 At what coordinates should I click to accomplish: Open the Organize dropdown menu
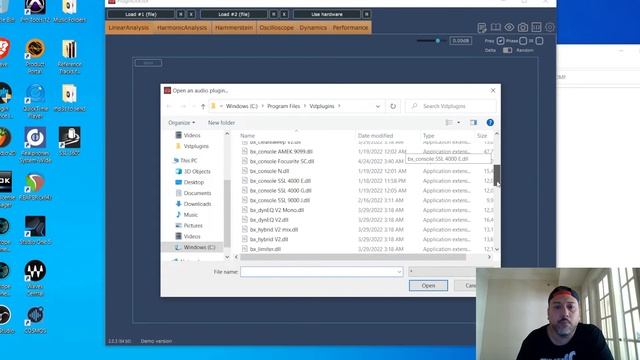click(x=182, y=122)
